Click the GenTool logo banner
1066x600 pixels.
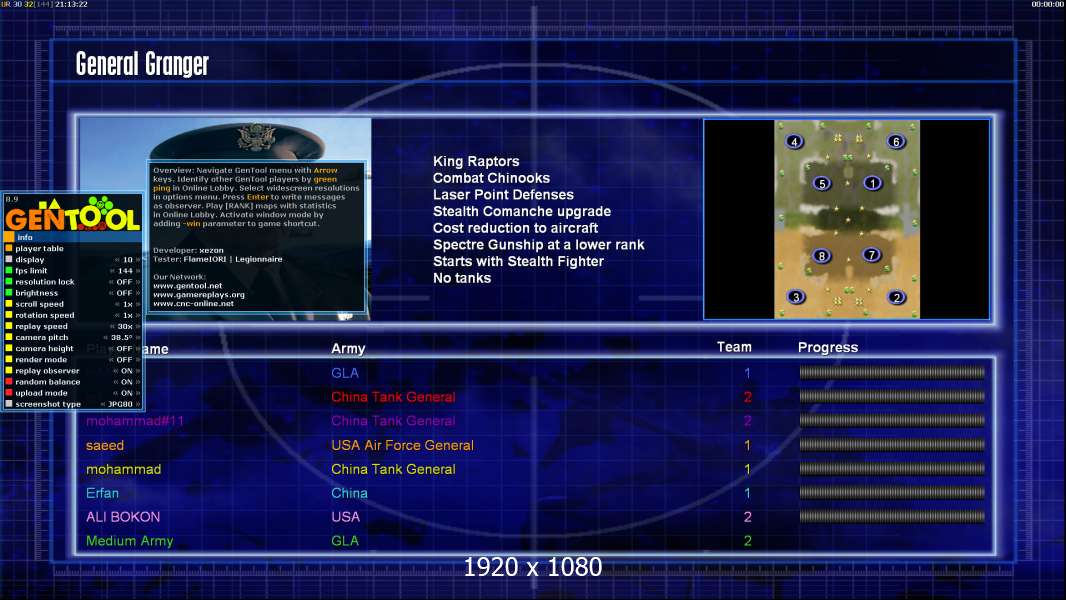coord(73,214)
